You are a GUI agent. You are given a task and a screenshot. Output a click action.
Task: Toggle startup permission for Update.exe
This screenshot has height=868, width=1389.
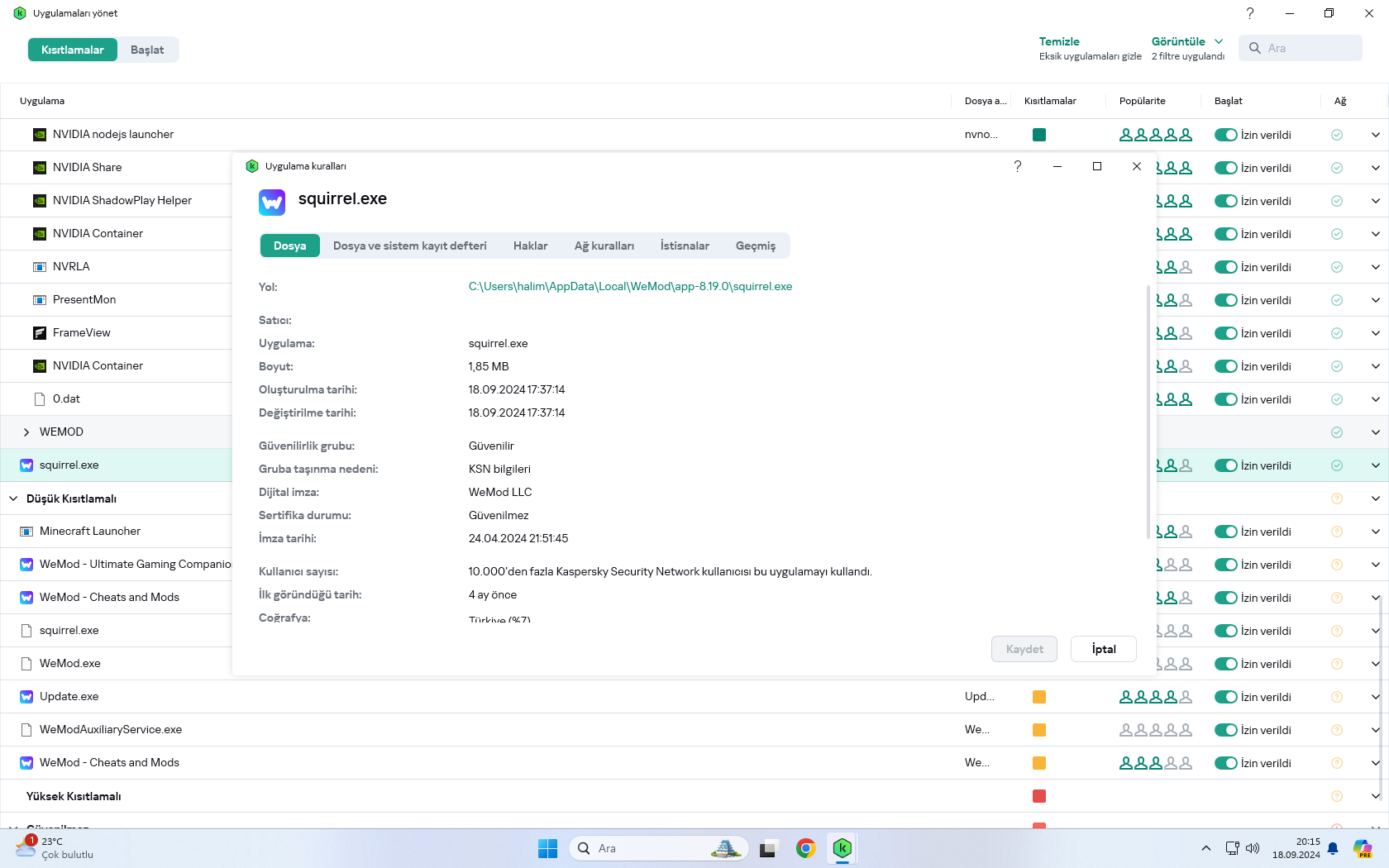[x=1225, y=697]
